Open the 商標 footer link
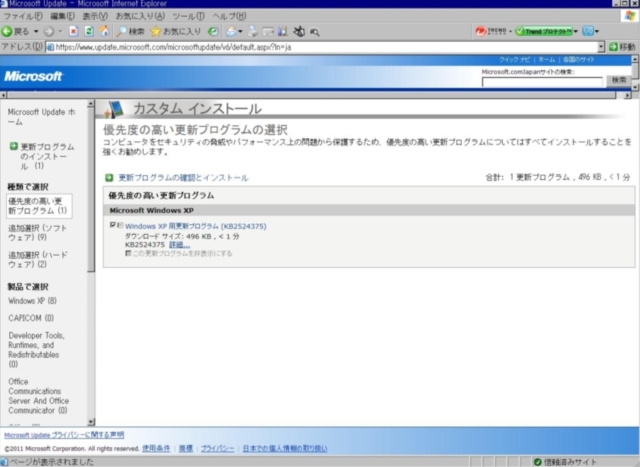 [x=186, y=448]
